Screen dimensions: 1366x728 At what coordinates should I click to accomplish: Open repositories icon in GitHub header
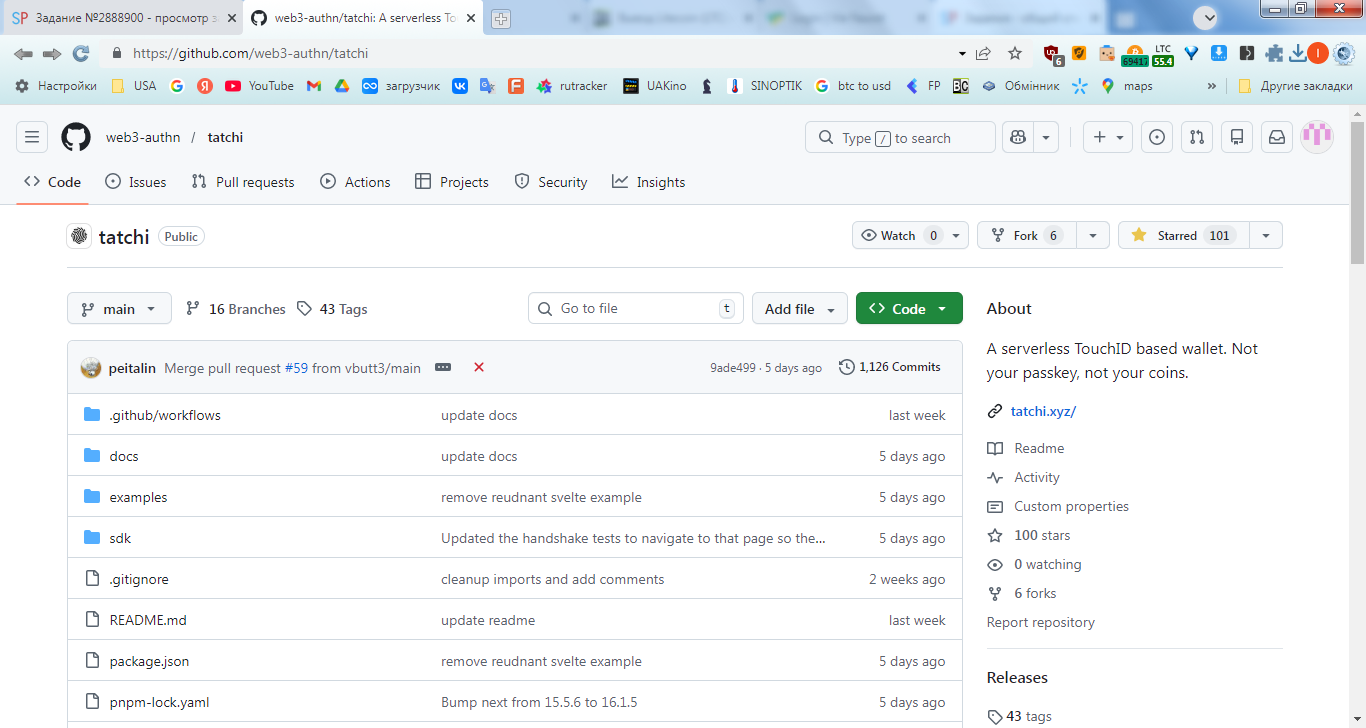coord(1237,137)
